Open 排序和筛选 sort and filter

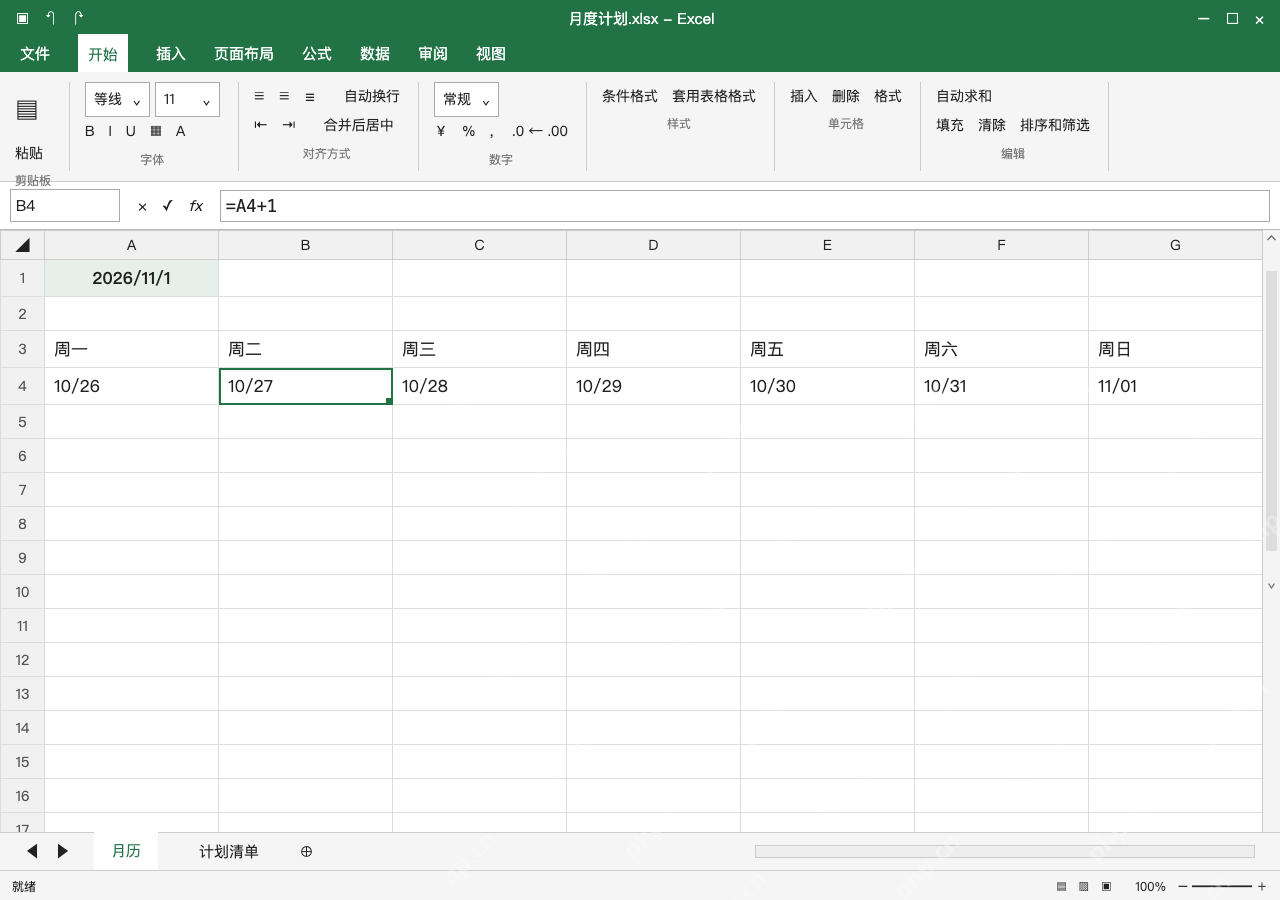1055,125
